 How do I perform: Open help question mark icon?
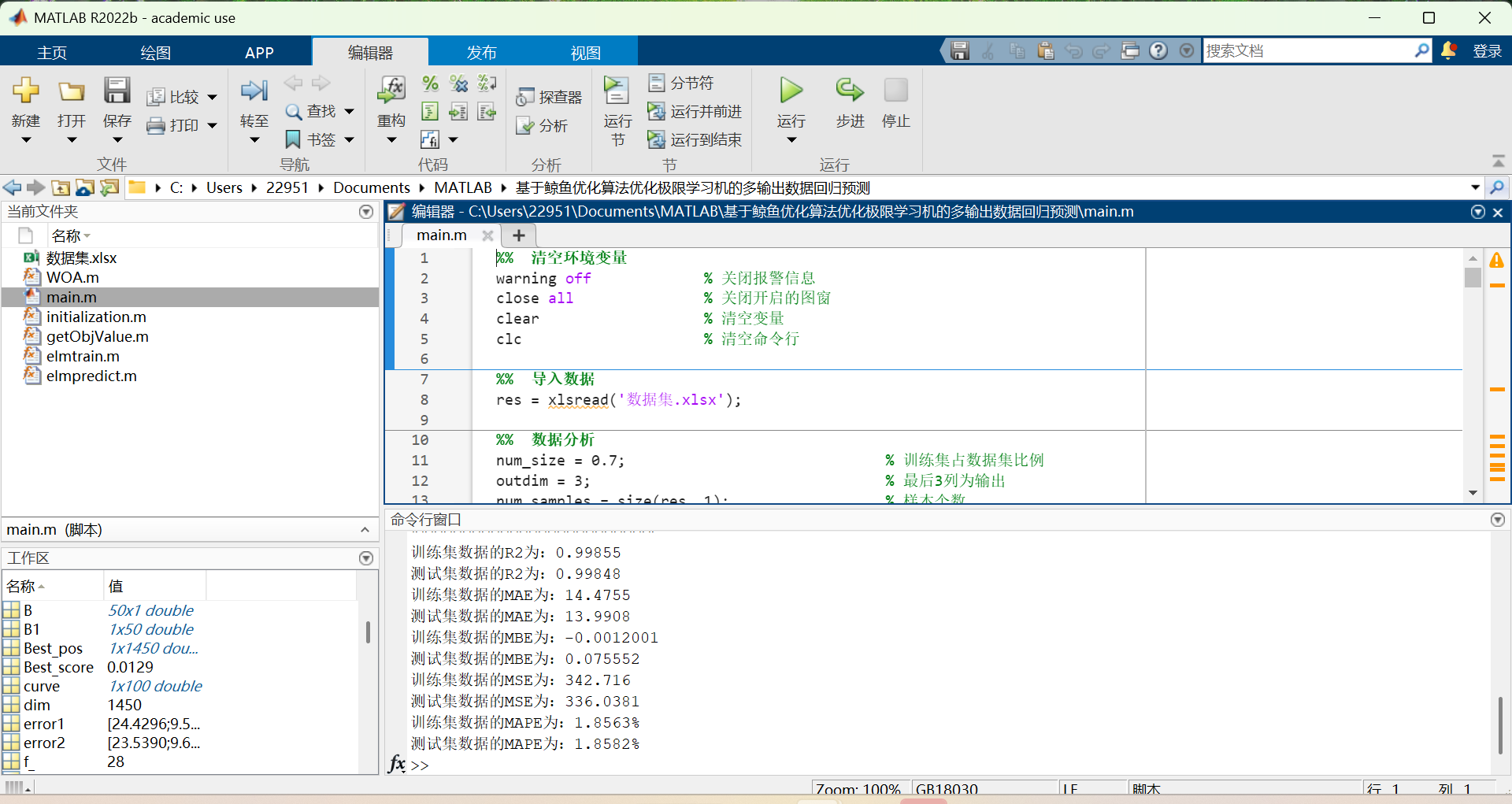(1158, 51)
